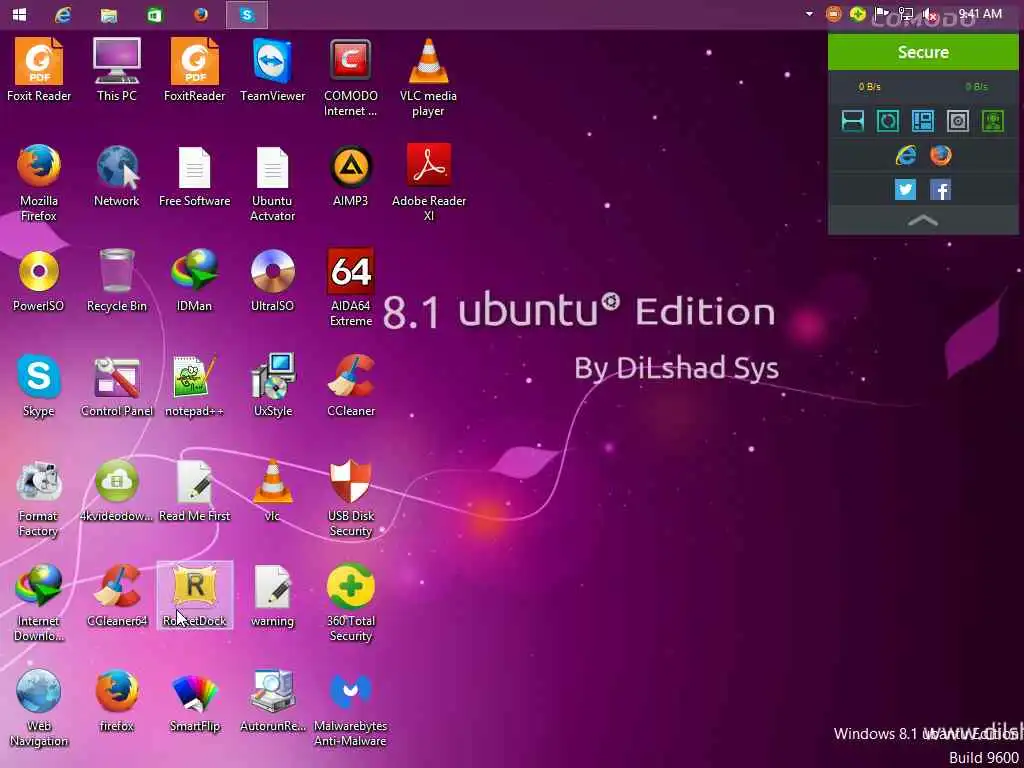This screenshot has width=1024, height=768.
Task: Click the network tray icon
Action: 906,14
